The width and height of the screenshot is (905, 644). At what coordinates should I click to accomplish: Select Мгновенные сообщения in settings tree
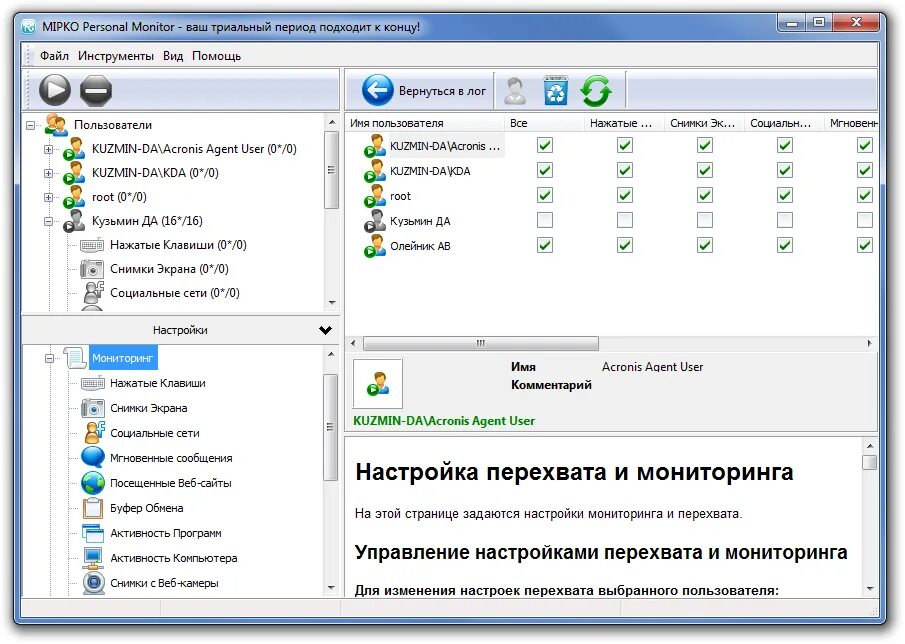171,458
